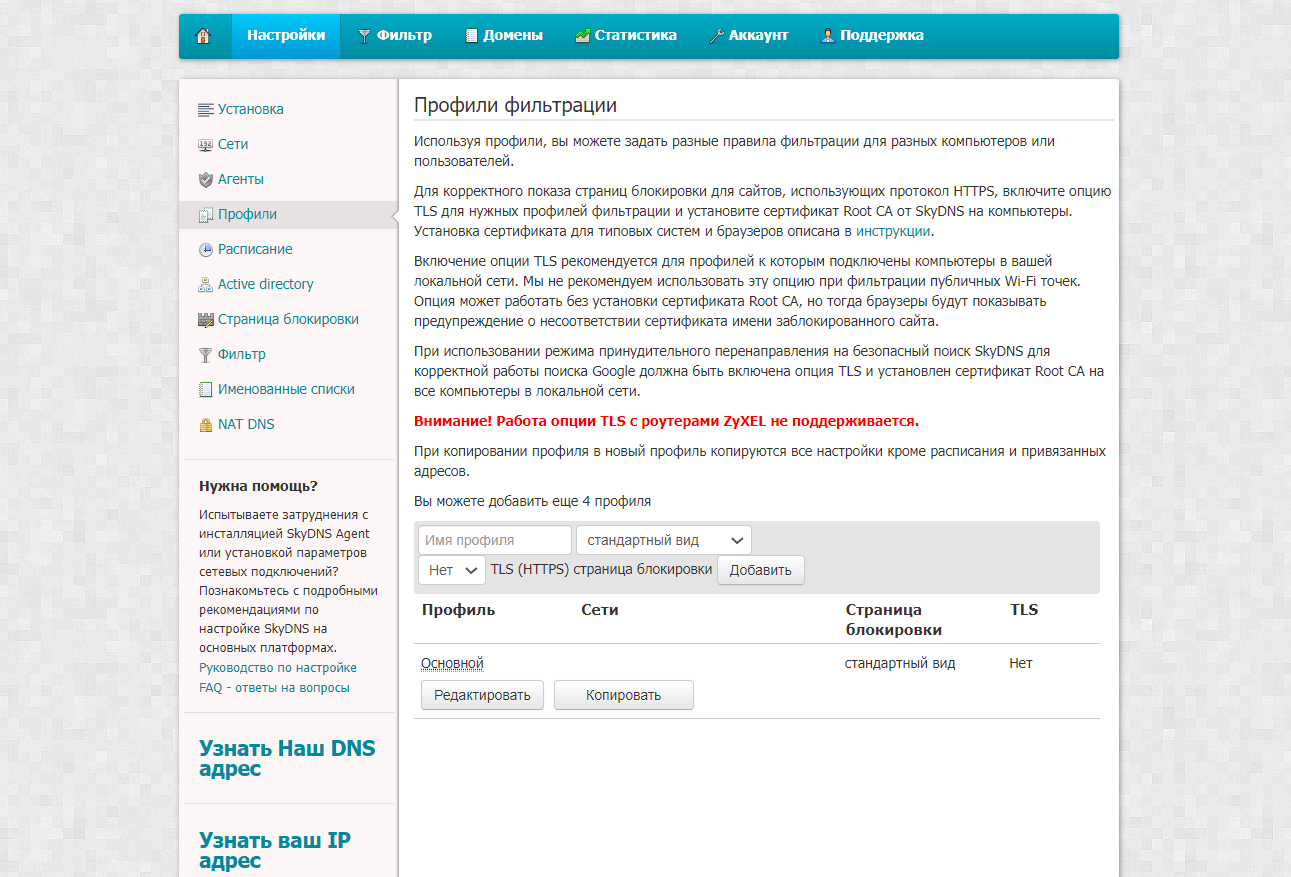Open Страница блокировки in the sidebar

pos(288,319)
